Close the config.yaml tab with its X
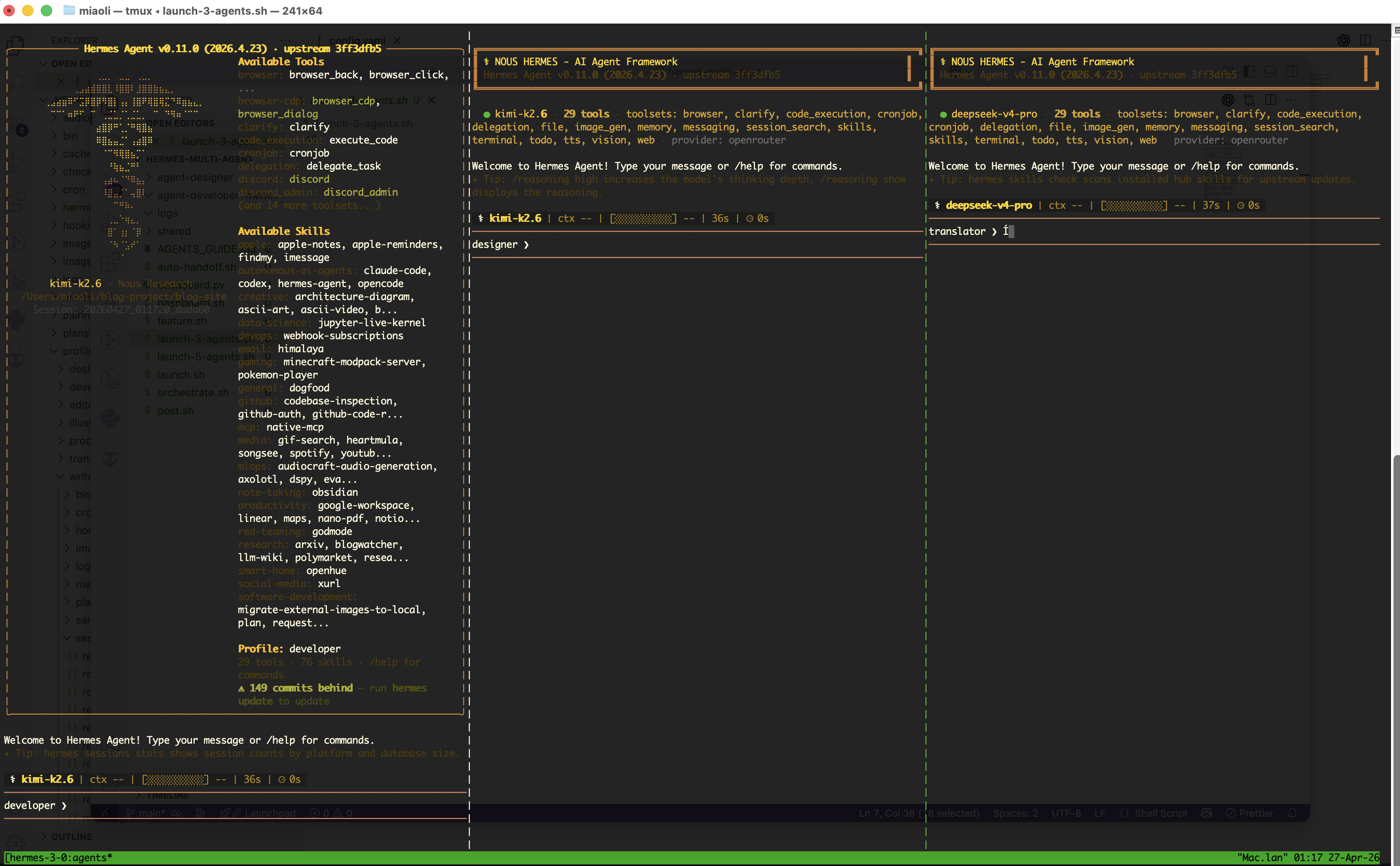Image resolution: width=1400 pixels, height=866 pixels. tap(397, 40)
